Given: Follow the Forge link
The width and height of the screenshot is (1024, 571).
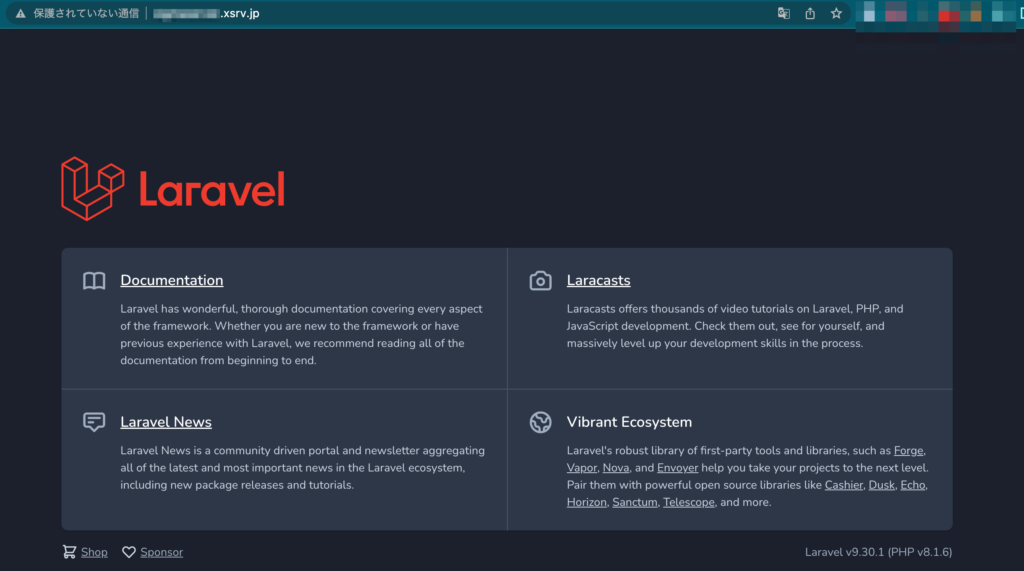Looking at the screenshot, I should coord(908,451).
